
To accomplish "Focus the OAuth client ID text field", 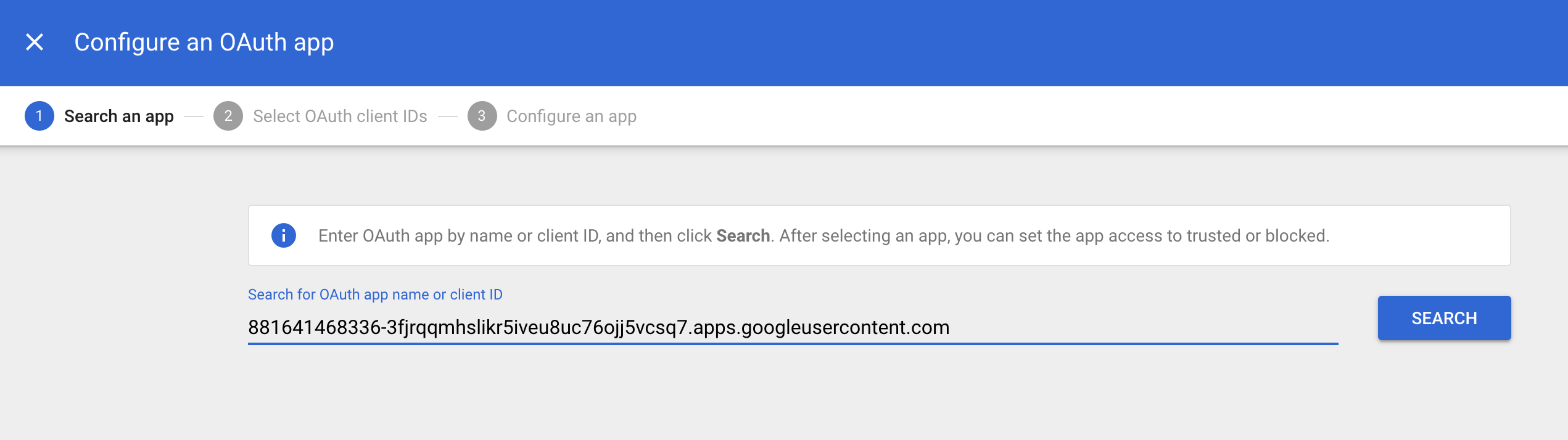I will (x=793, y=327).
